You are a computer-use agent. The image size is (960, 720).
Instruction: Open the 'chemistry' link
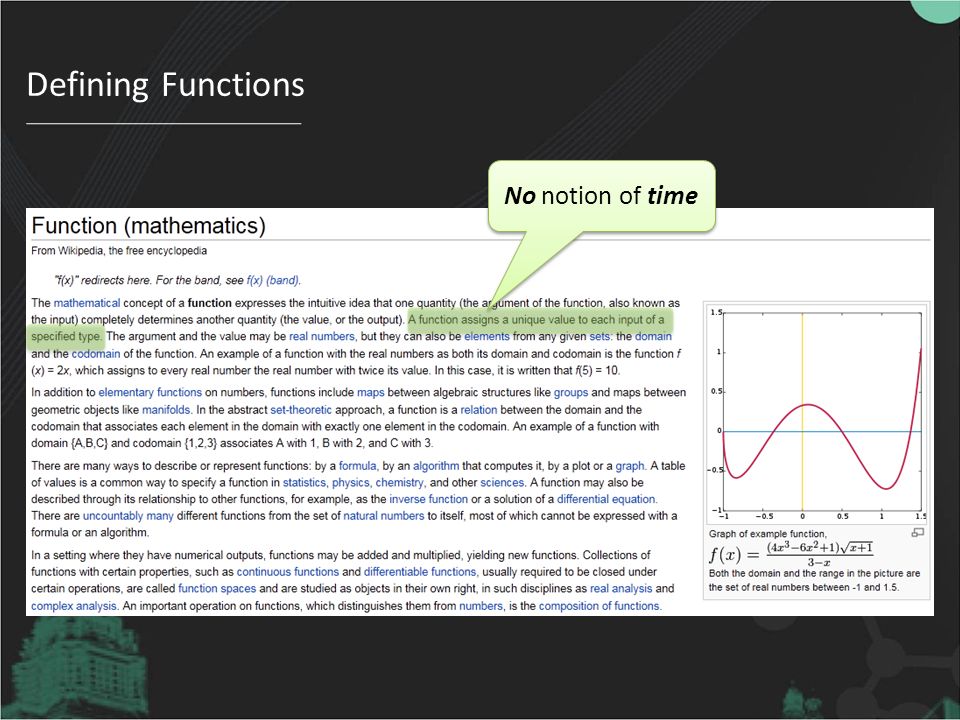click(x=400, y=482)
